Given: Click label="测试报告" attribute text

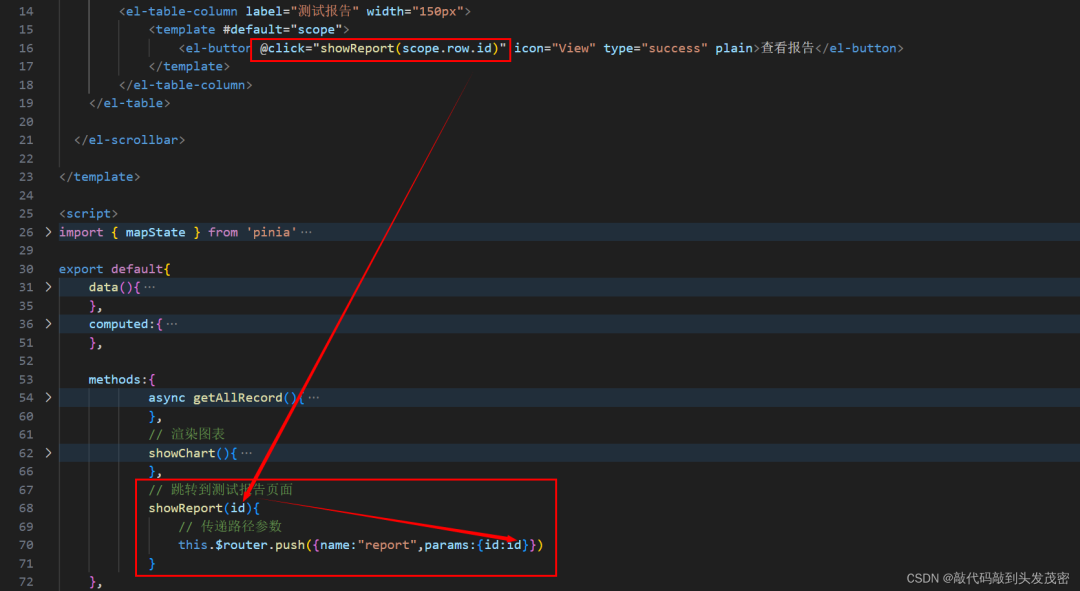Looking at the screenshot, I should click(x=302, y=11).
